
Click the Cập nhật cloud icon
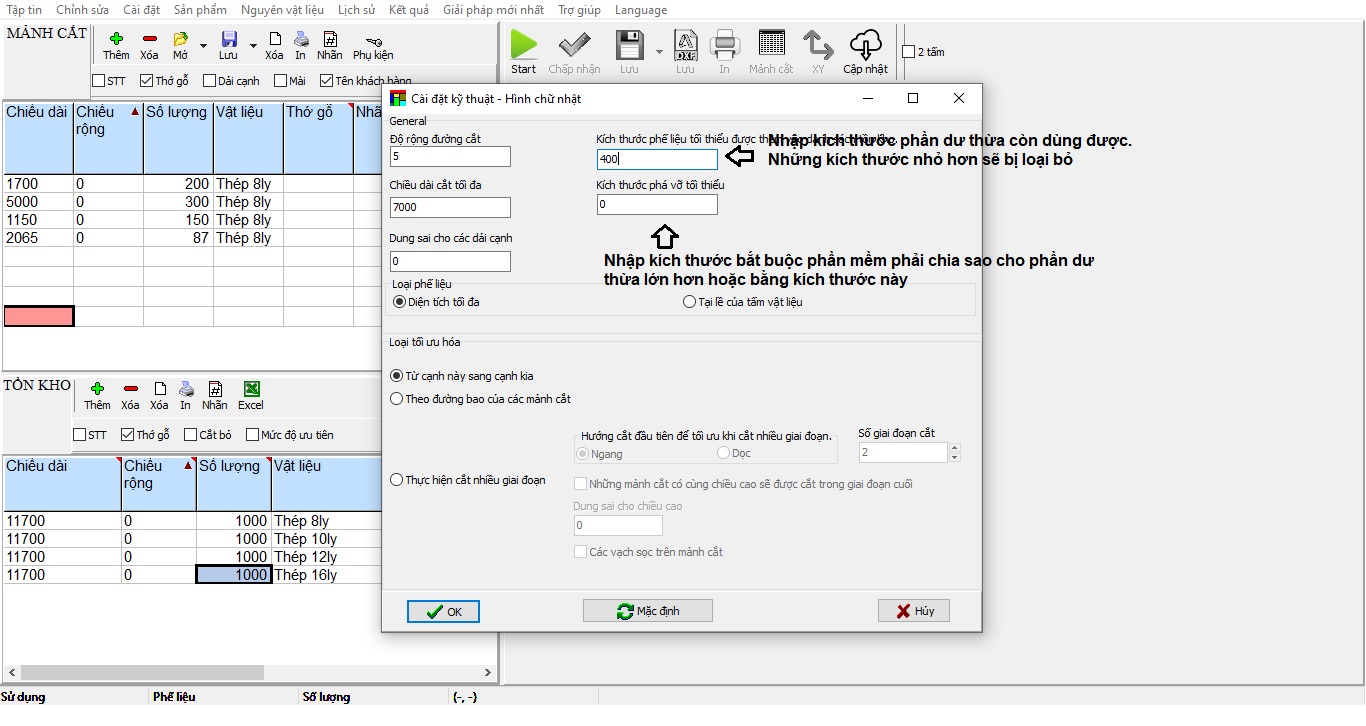click(865, 45)
